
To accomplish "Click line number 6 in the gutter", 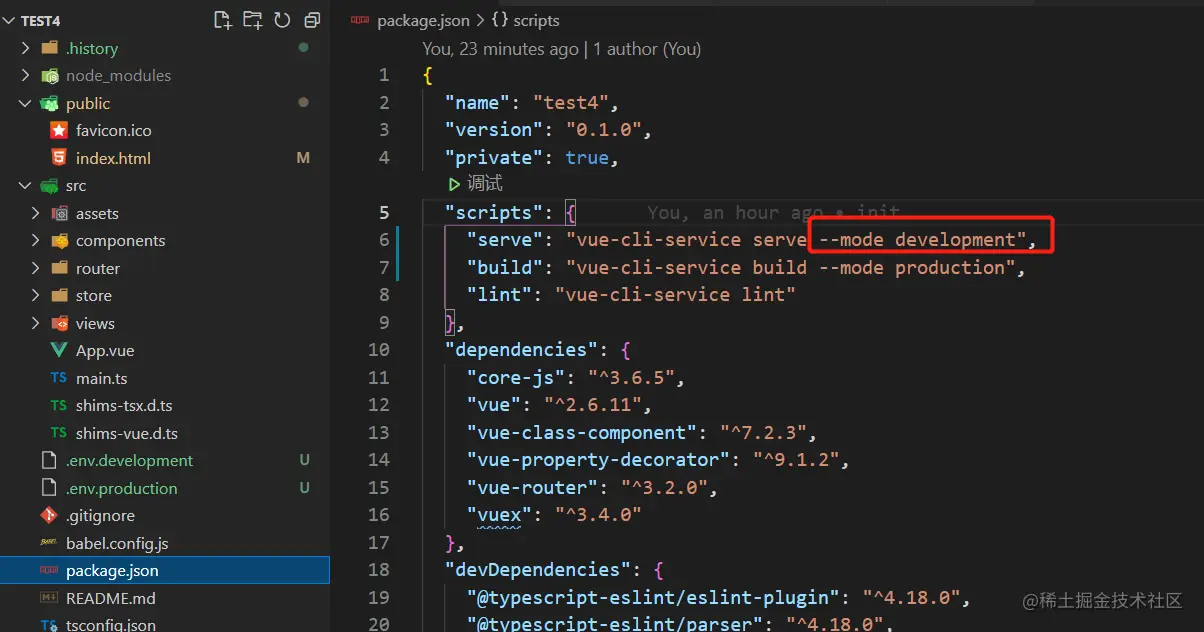I will click(384, 240).
